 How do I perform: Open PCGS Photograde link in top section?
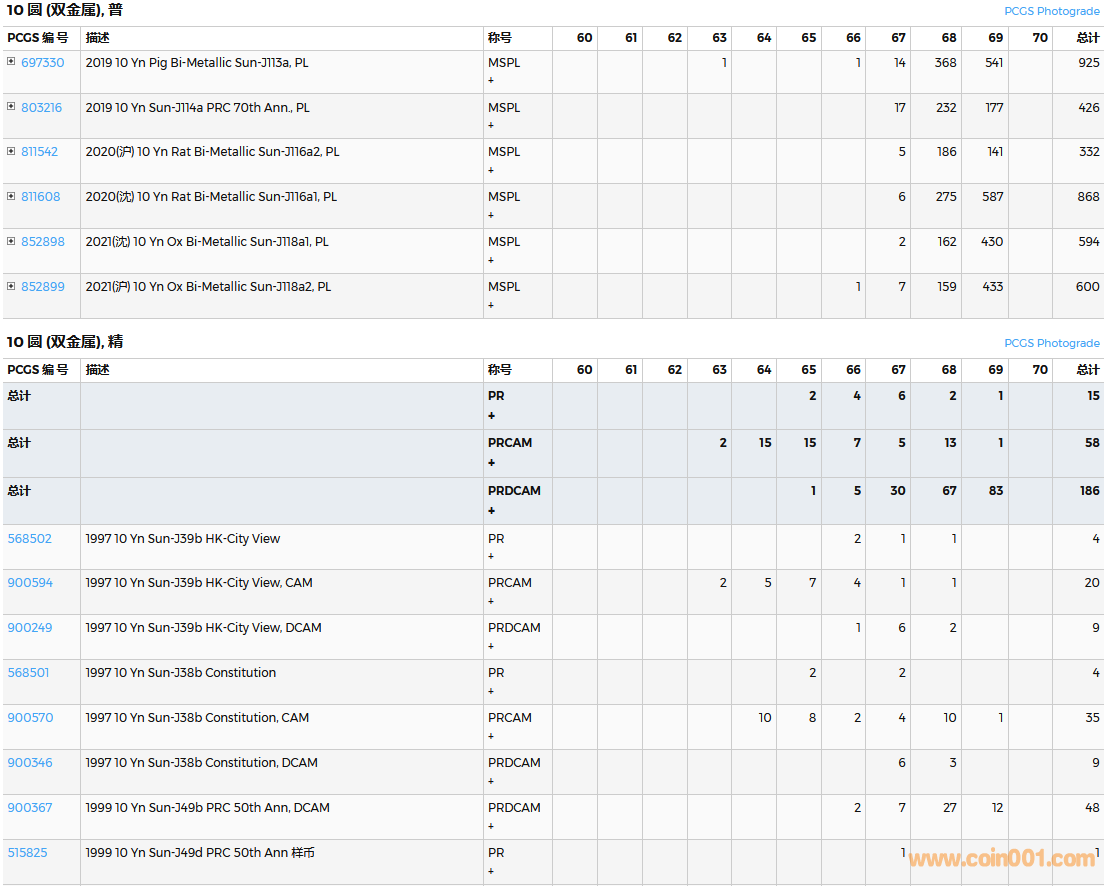pos(1051,11)
